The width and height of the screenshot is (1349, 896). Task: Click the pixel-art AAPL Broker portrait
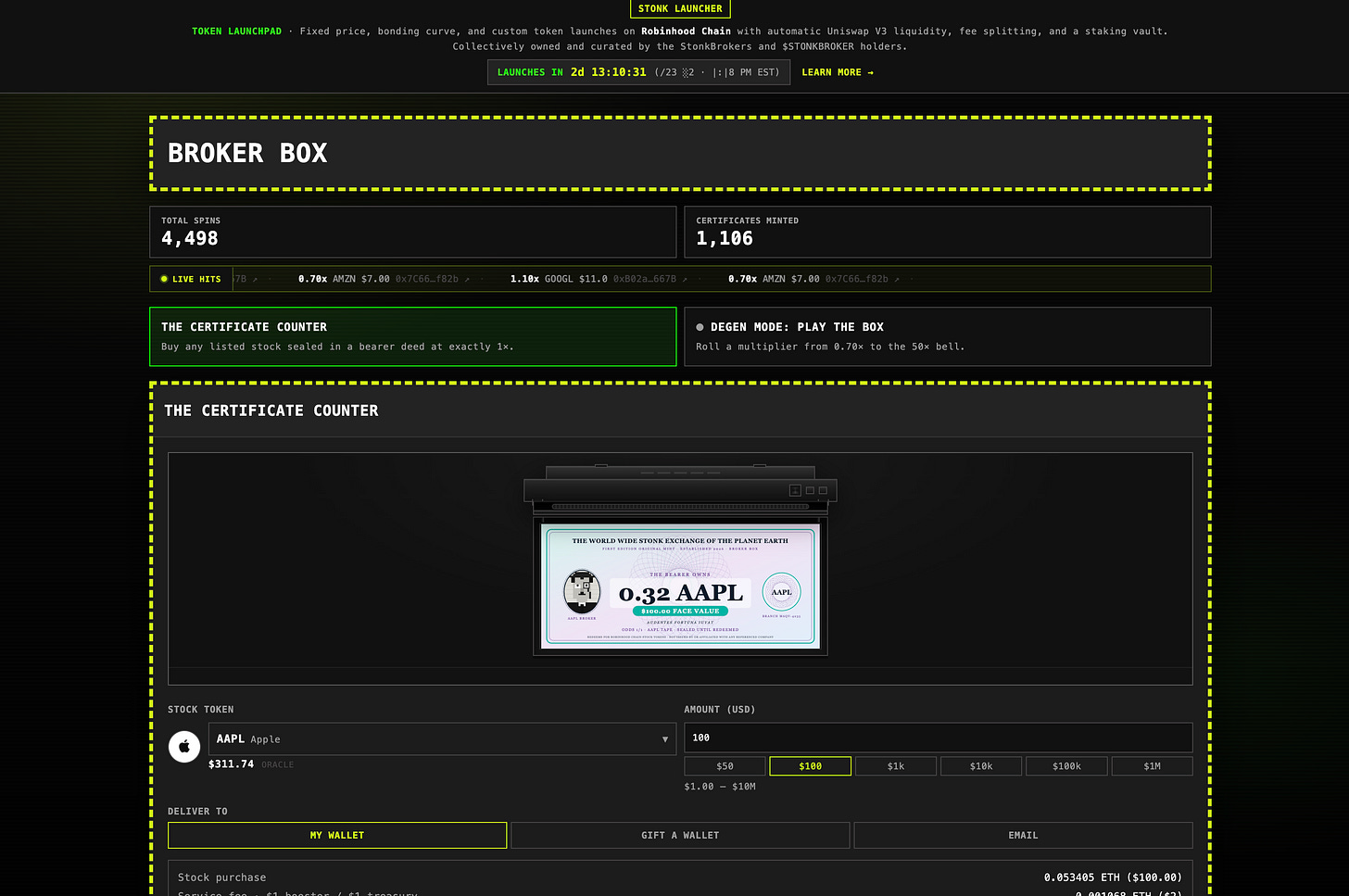coord(582,591)
